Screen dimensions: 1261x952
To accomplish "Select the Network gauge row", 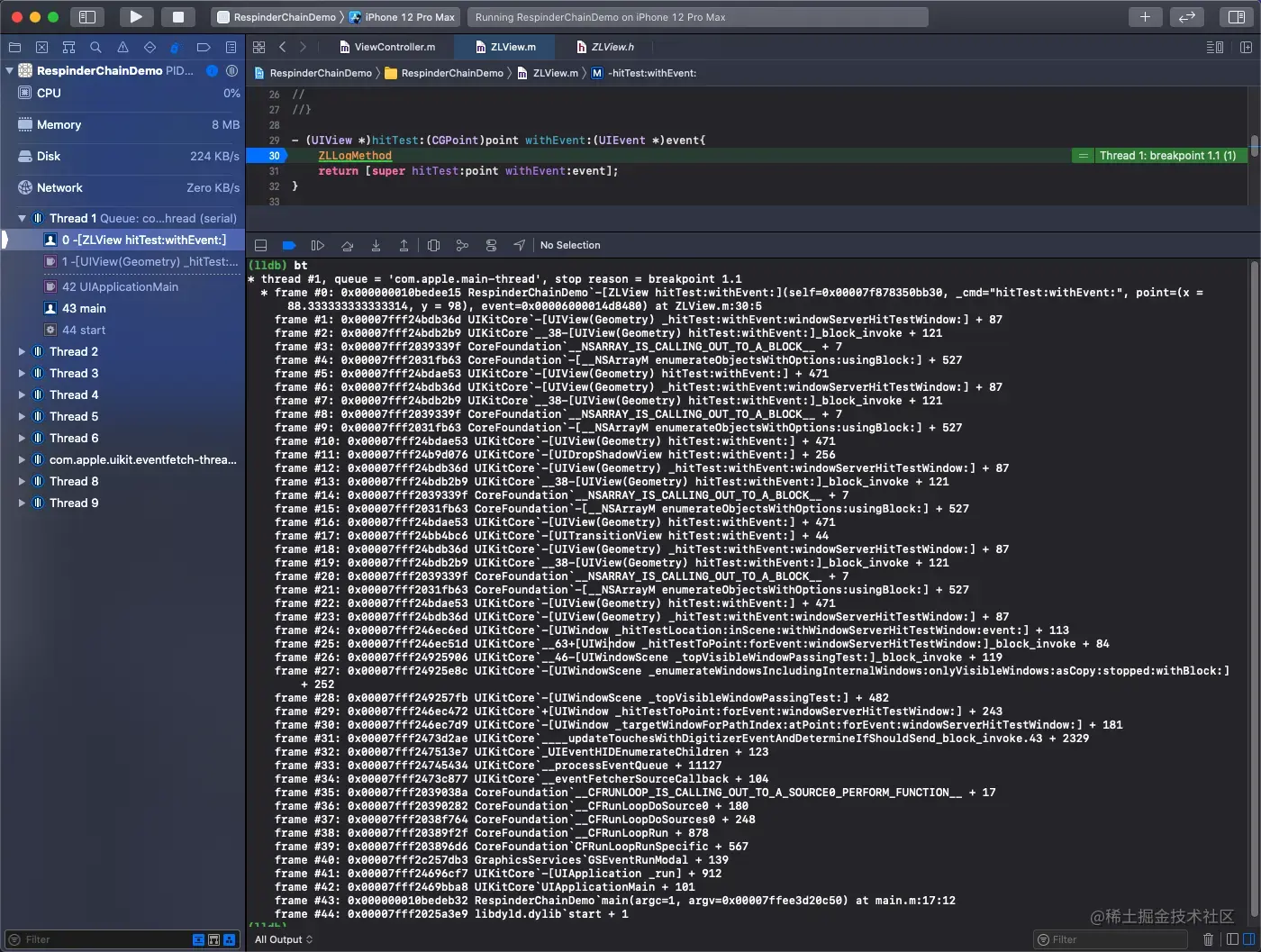I will (122, 187).
